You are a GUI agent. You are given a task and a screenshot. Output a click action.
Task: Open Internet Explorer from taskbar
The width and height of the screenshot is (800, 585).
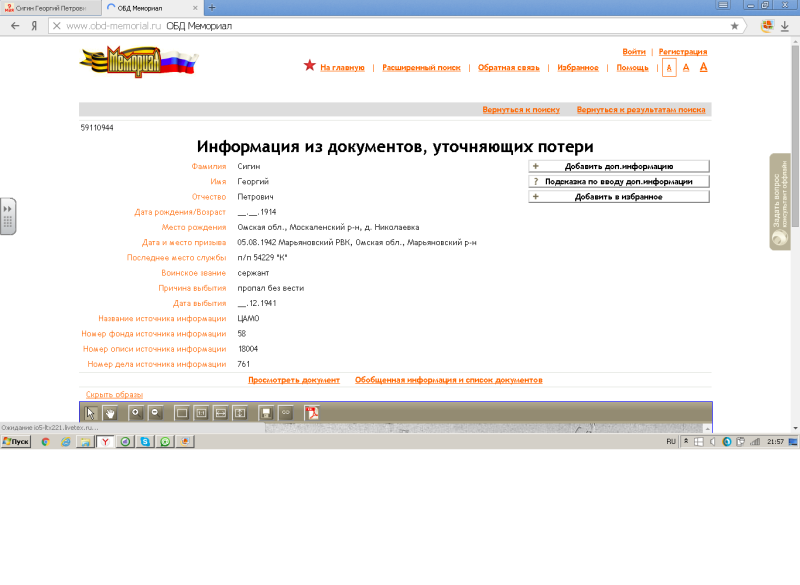tap(65, 442)
